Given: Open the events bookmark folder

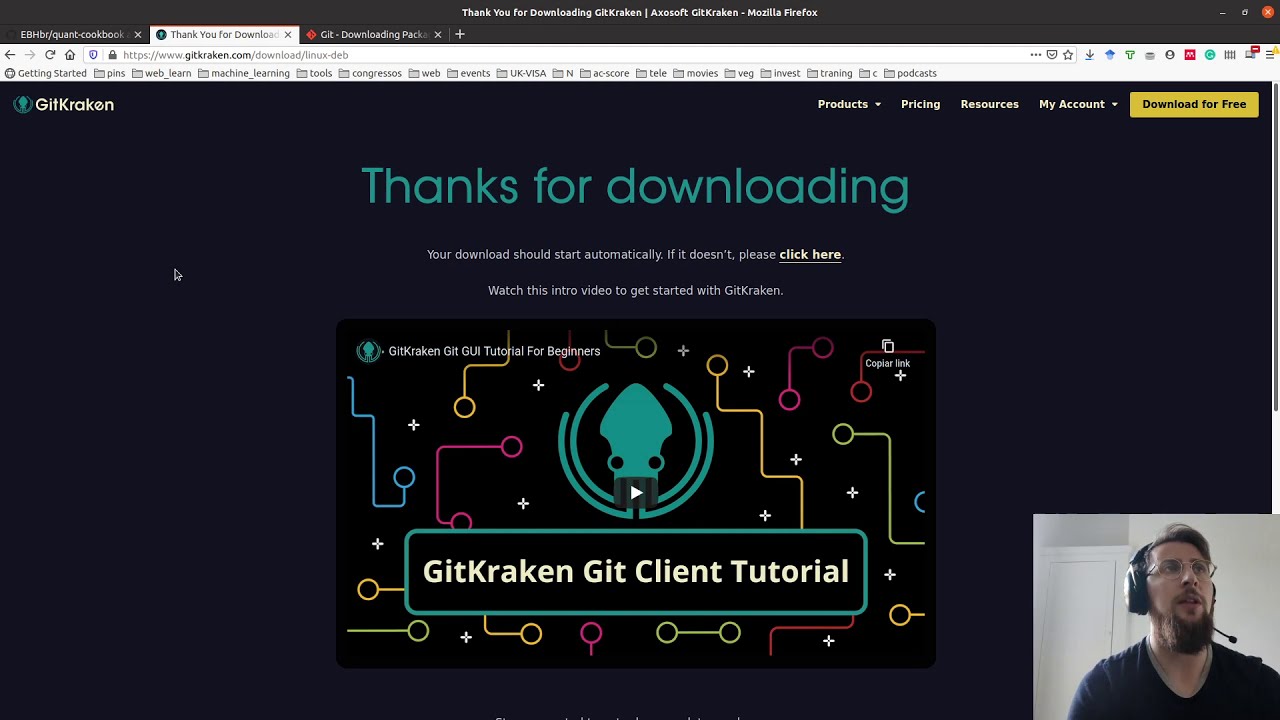Looking at the screenshot, I should pyautogui.click(x=469, y=73).
